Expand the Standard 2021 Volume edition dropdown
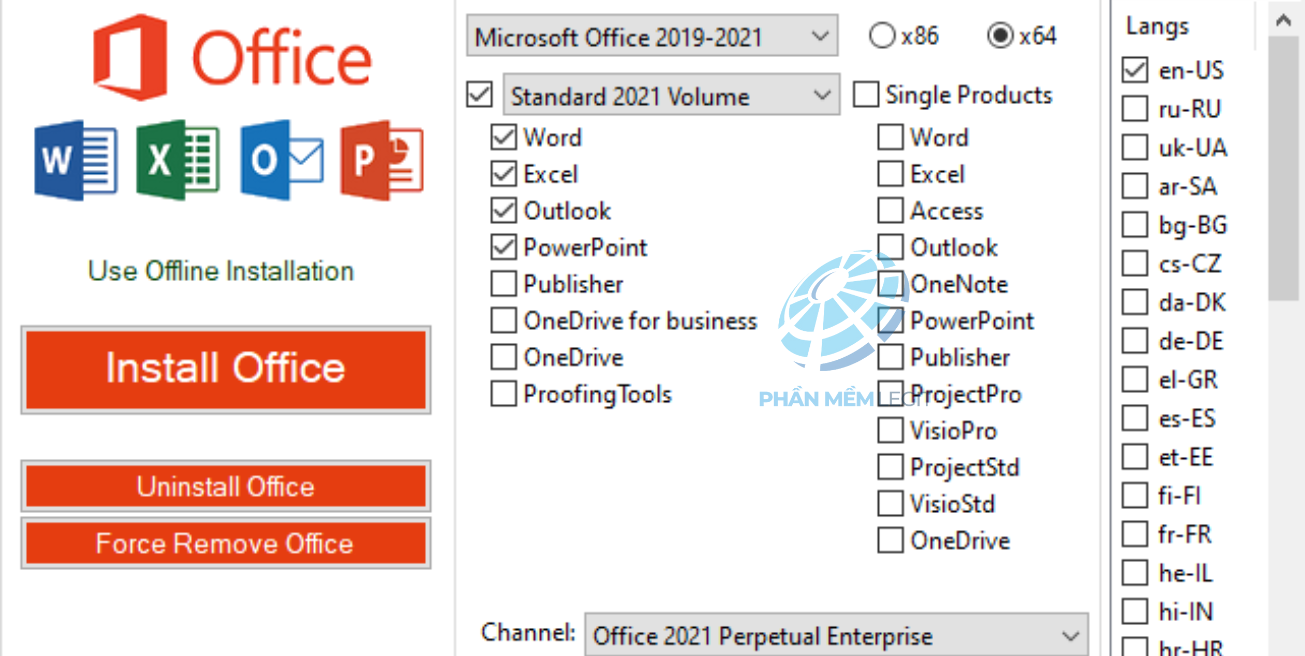Image resolution: width=1305 pixels, height=656 pixels. [x=671, y=96]
